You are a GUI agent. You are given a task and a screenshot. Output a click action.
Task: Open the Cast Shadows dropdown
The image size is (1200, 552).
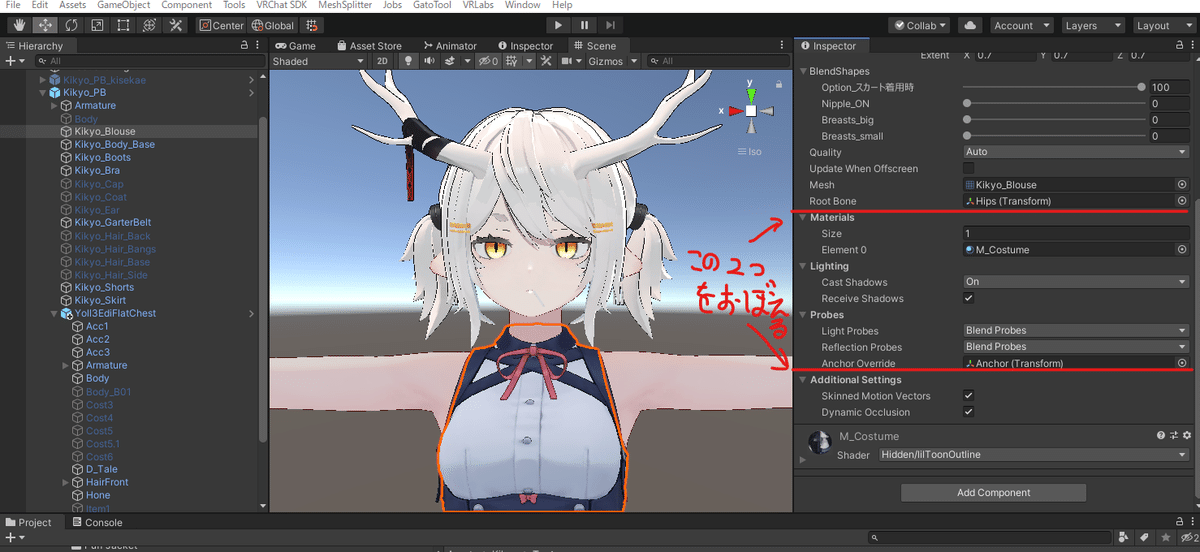pos(1075,282)
